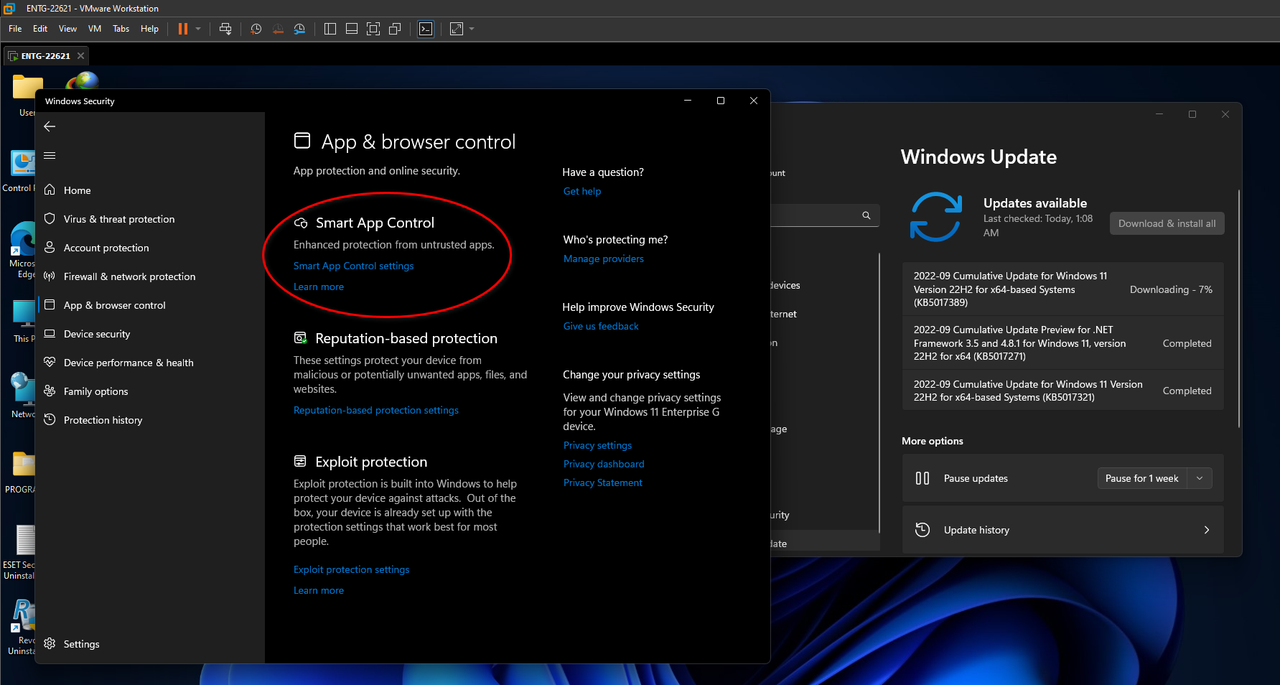Enter full screen mode in VMware toolbar

373,29
